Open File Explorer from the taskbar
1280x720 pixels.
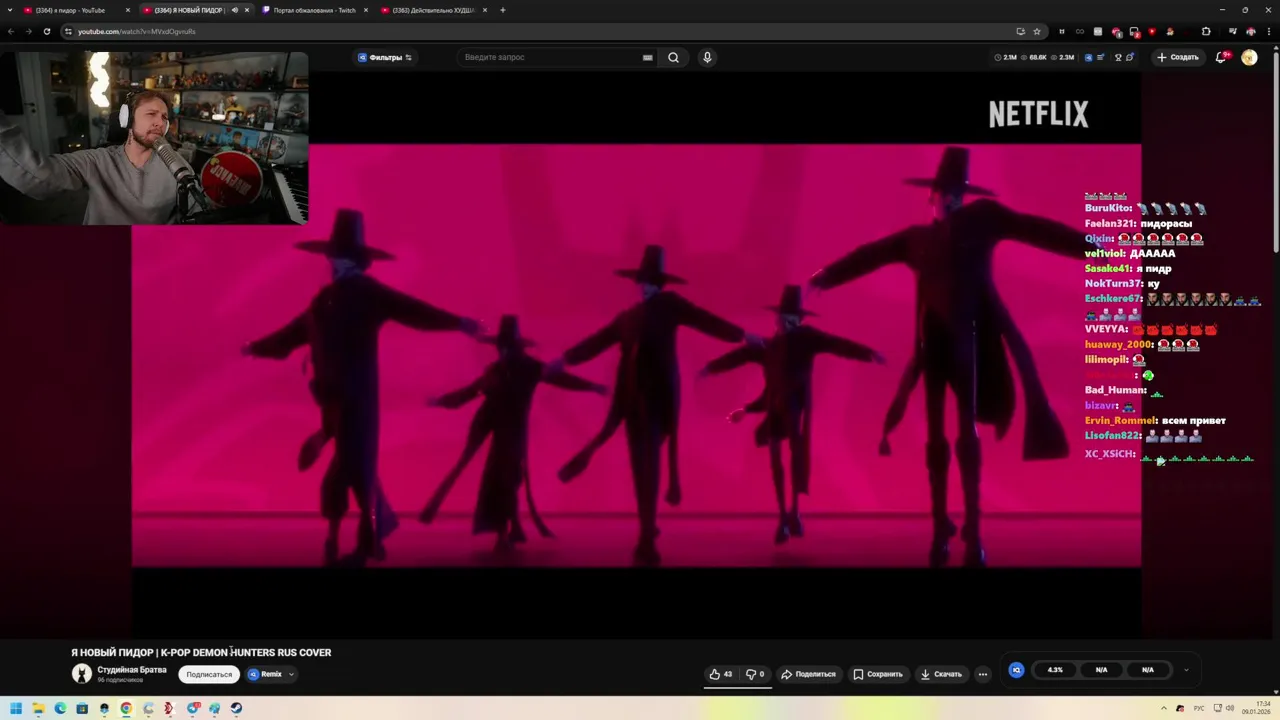[x=38, y=708]
